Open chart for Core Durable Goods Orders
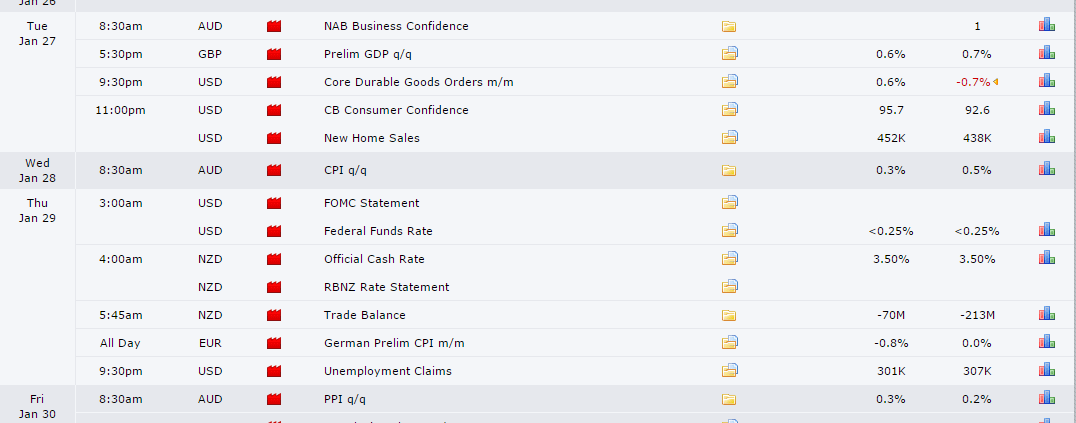 coord(1046,81)
